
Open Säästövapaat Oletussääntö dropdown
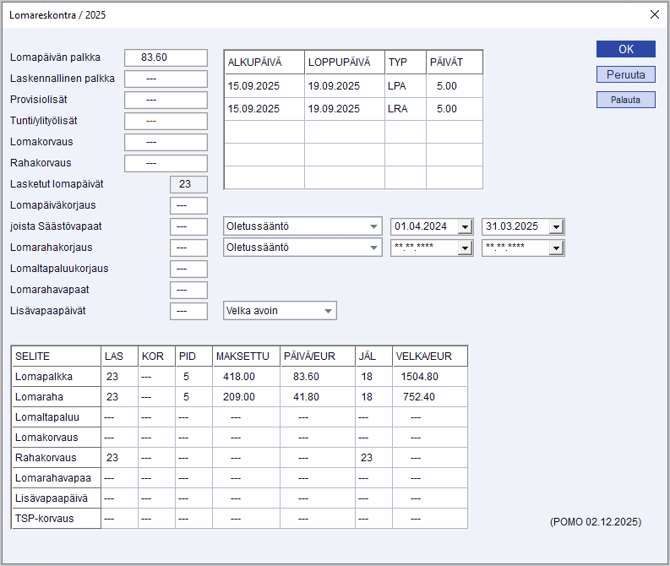click(x=373, y=226)
